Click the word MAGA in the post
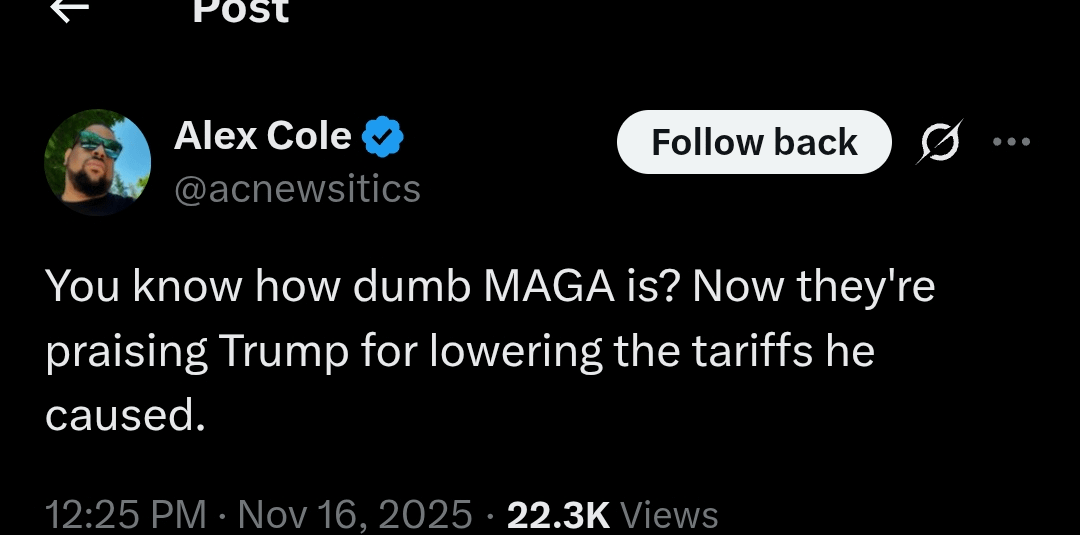The height and width of the screenshot is (535, 1080). (x=546, y=287)
